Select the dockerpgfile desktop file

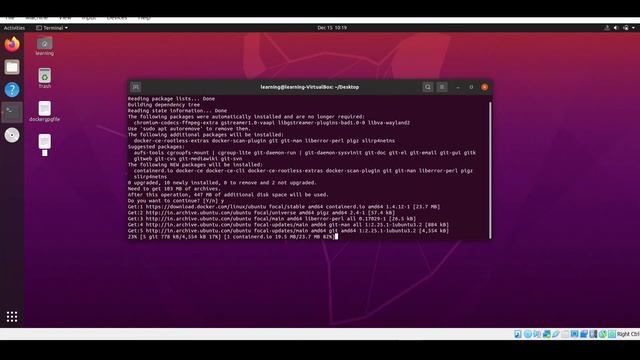click(x=44, y=111)
